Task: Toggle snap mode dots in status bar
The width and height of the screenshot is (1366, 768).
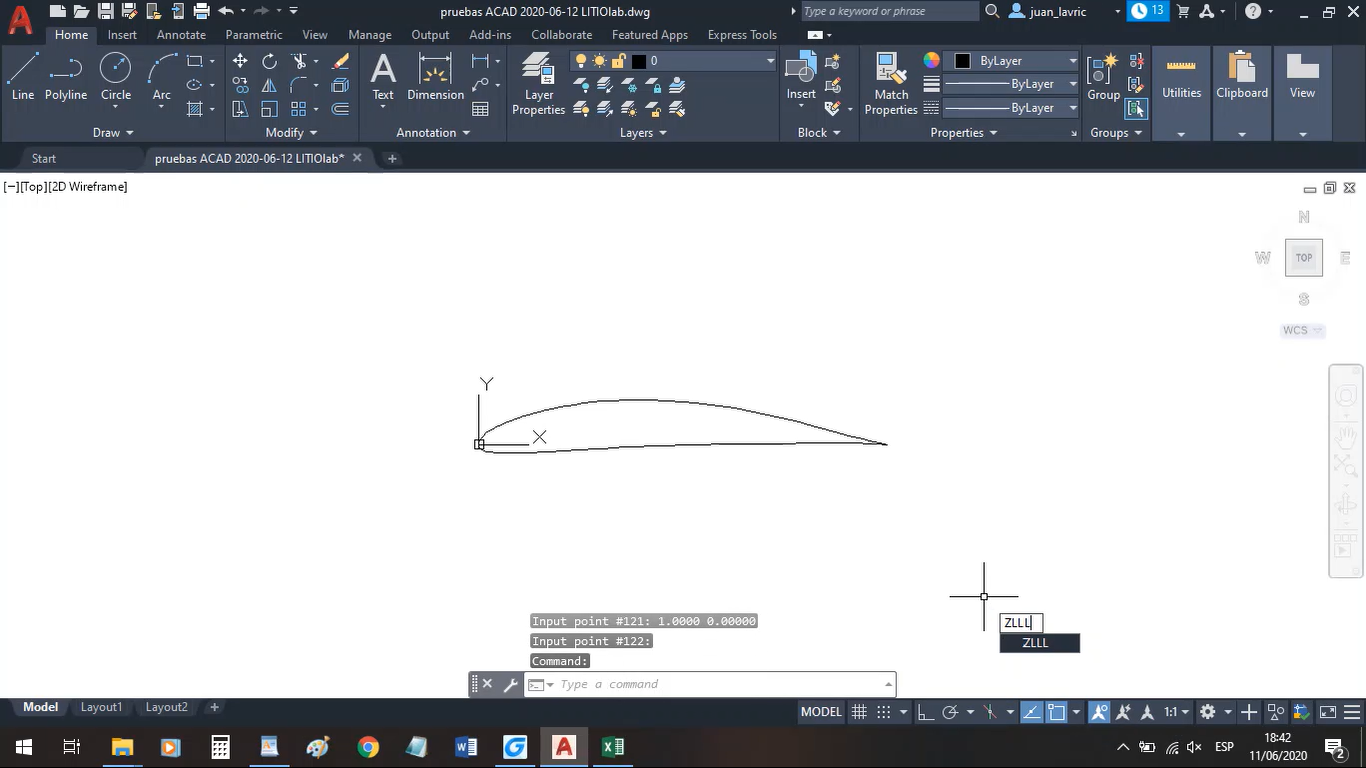Action: click(x=883, y=712)
